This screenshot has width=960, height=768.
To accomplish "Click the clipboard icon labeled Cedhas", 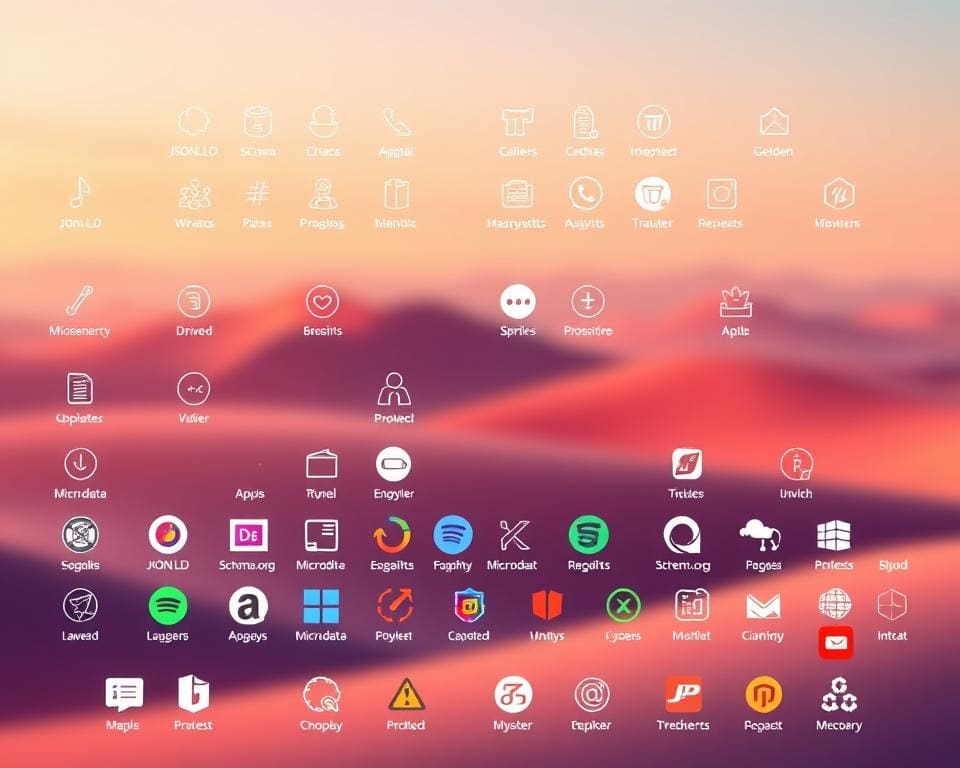I will [585, 121].
